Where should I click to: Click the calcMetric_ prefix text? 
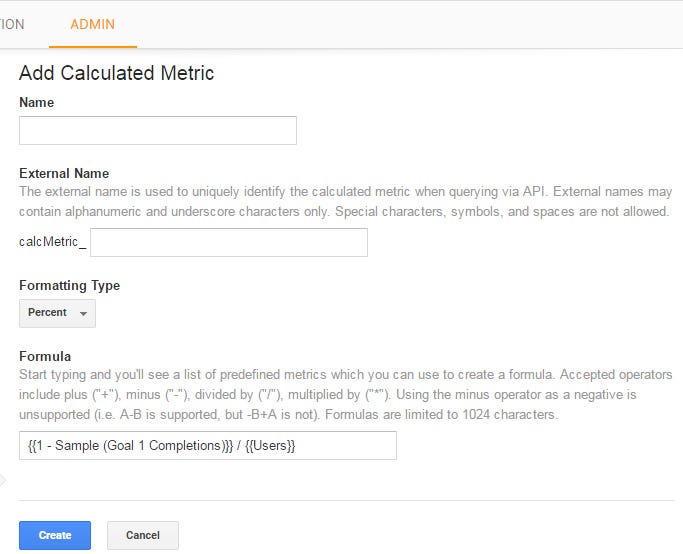(x=52, y=243)
